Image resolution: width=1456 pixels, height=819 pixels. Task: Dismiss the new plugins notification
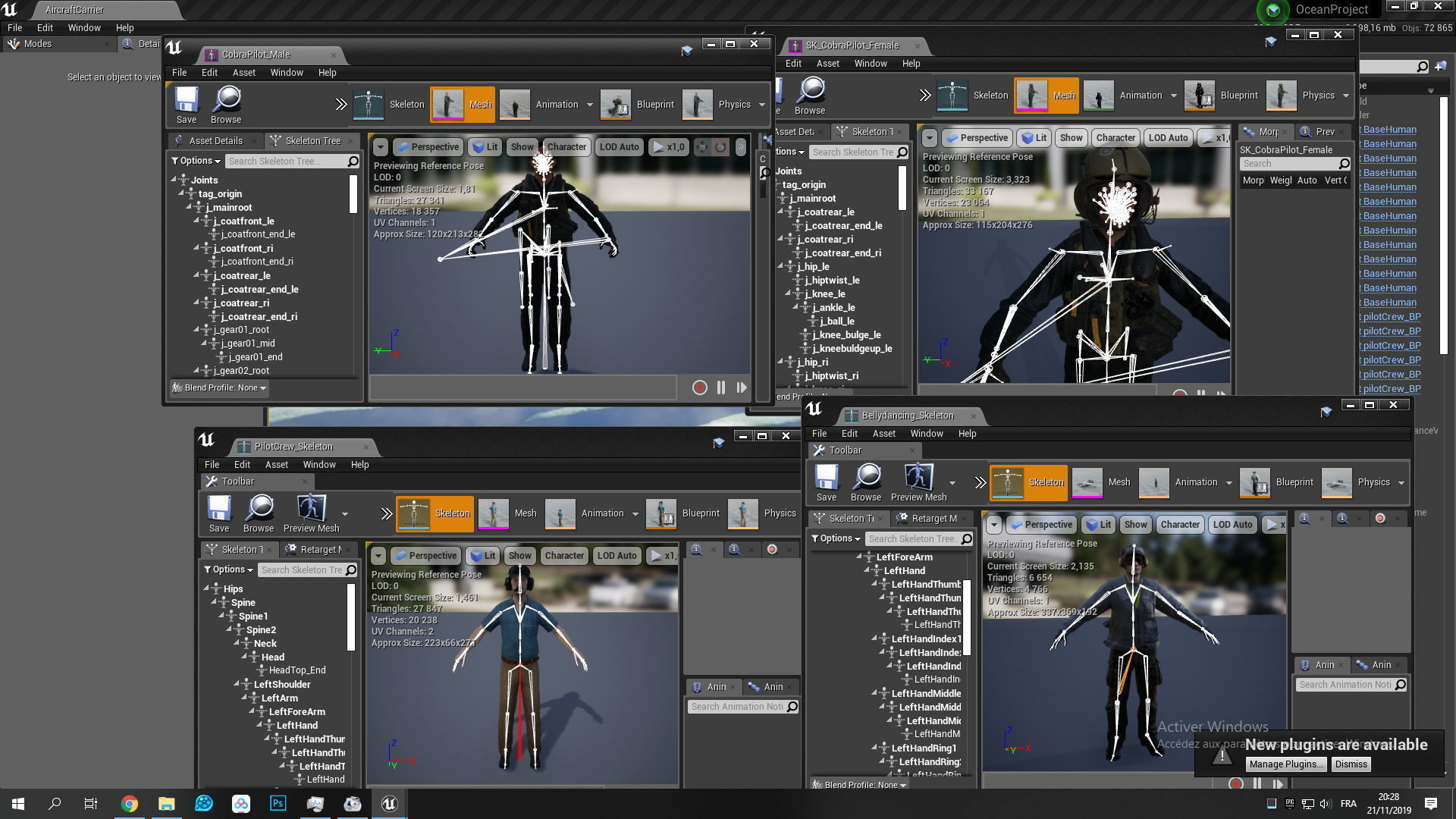(1351, 764)
